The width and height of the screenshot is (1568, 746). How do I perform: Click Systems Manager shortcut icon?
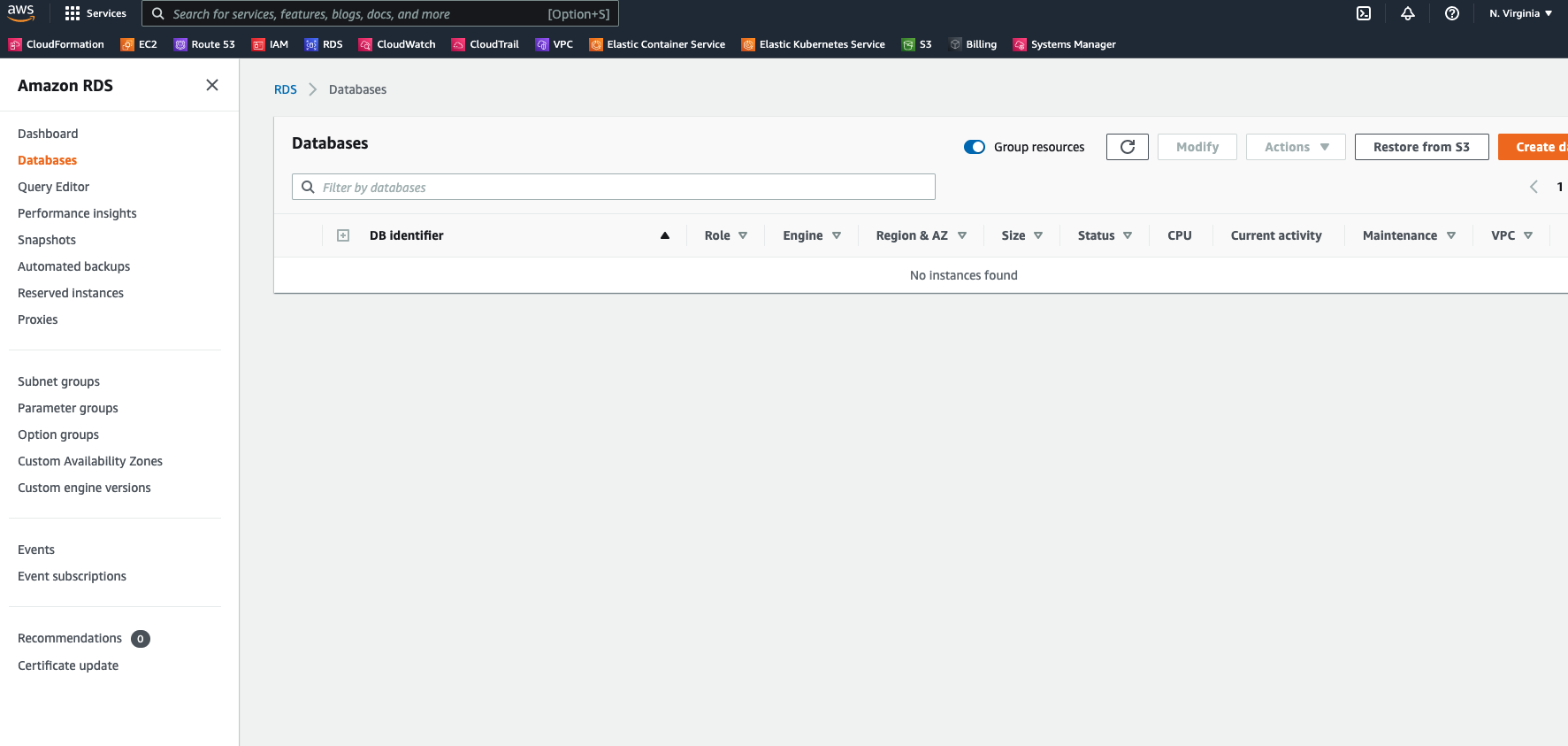tap(1020, 44)
